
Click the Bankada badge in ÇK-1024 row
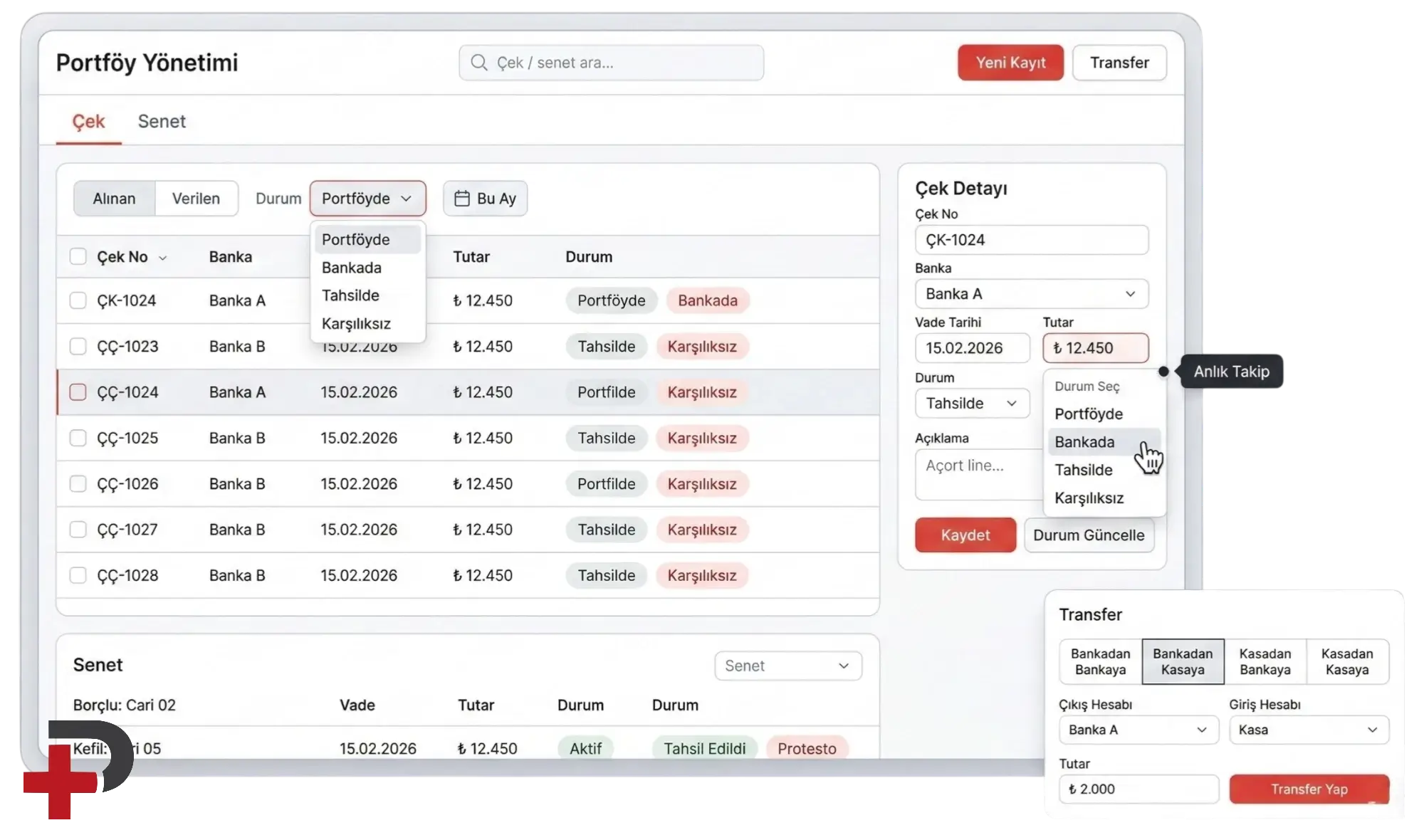point(707,300)
